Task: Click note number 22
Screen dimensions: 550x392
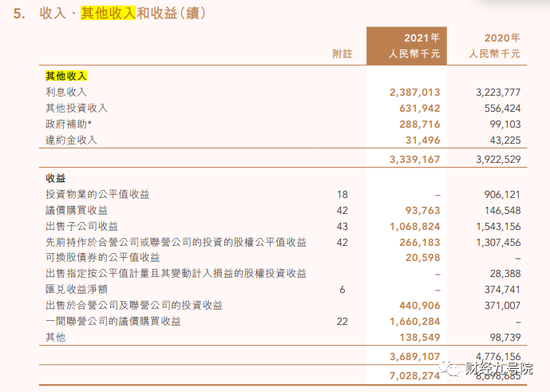Action: point(342,322)
